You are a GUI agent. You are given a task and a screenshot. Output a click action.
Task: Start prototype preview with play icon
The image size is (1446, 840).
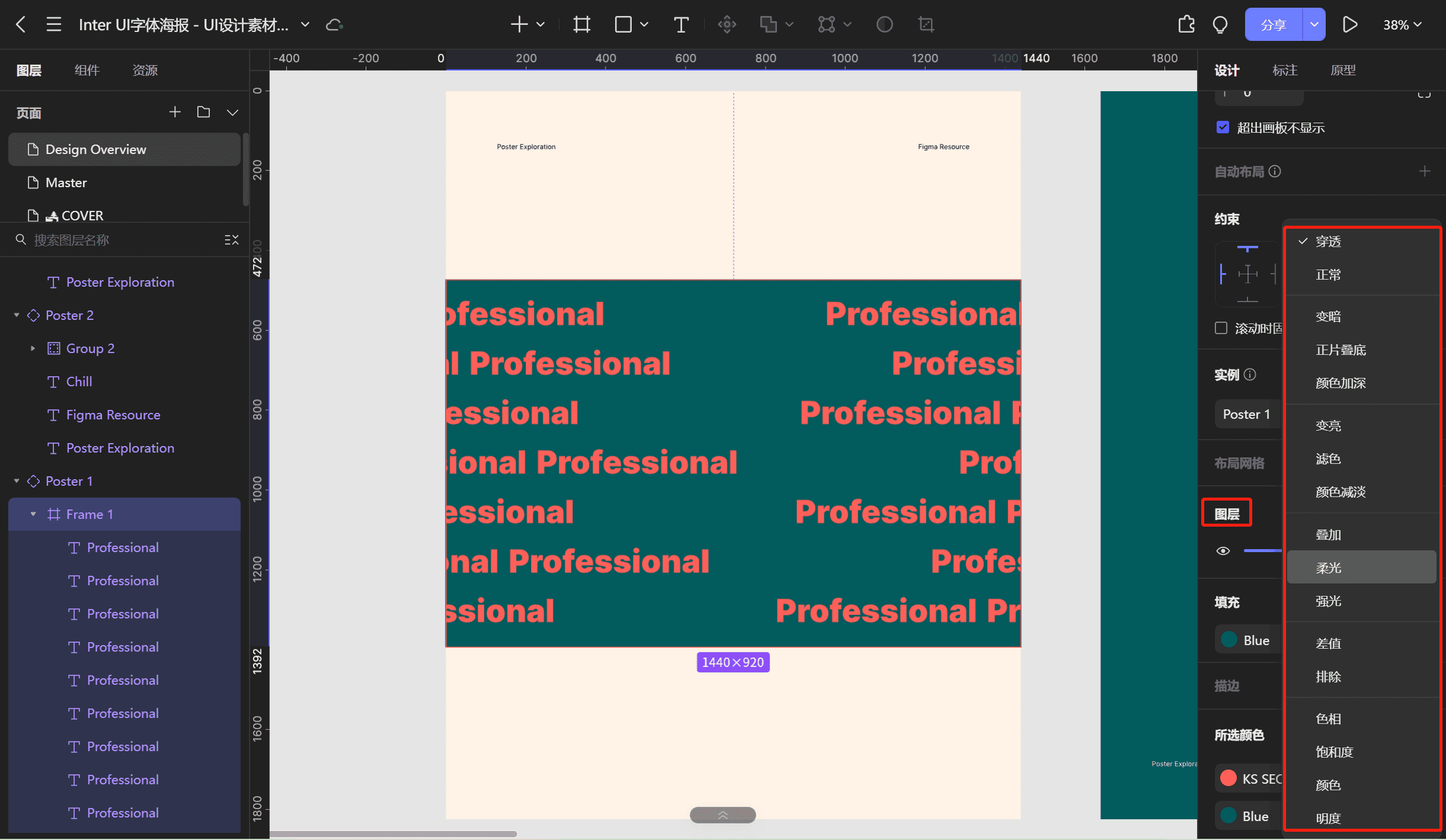pos(1349,24)
